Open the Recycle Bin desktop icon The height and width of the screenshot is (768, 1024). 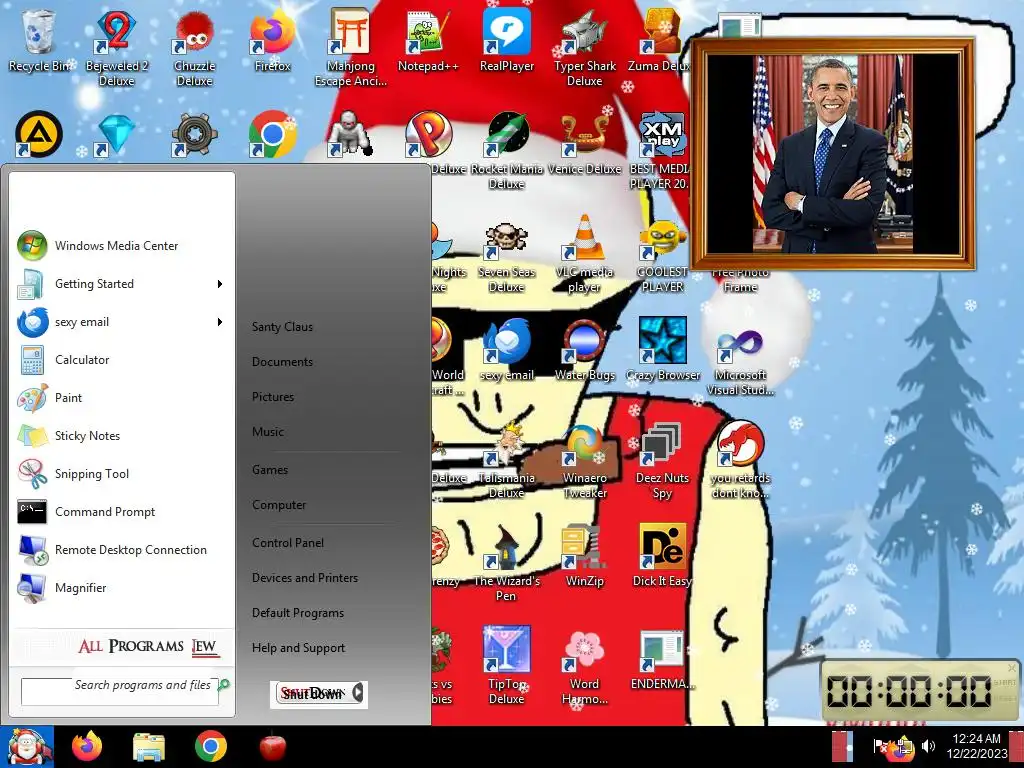(x=39, y=42)
